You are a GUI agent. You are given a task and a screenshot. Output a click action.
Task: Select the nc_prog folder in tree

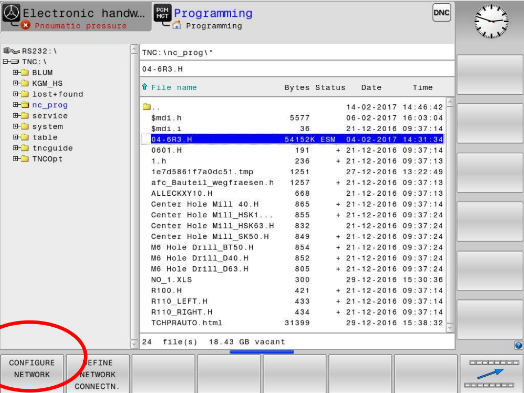click(x=50, y=105)
